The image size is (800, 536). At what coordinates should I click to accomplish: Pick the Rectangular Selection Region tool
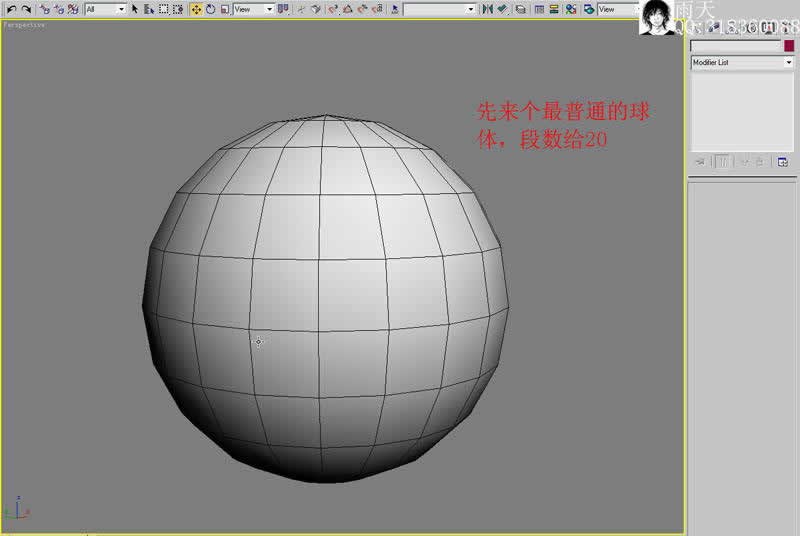tap(163, 9)
